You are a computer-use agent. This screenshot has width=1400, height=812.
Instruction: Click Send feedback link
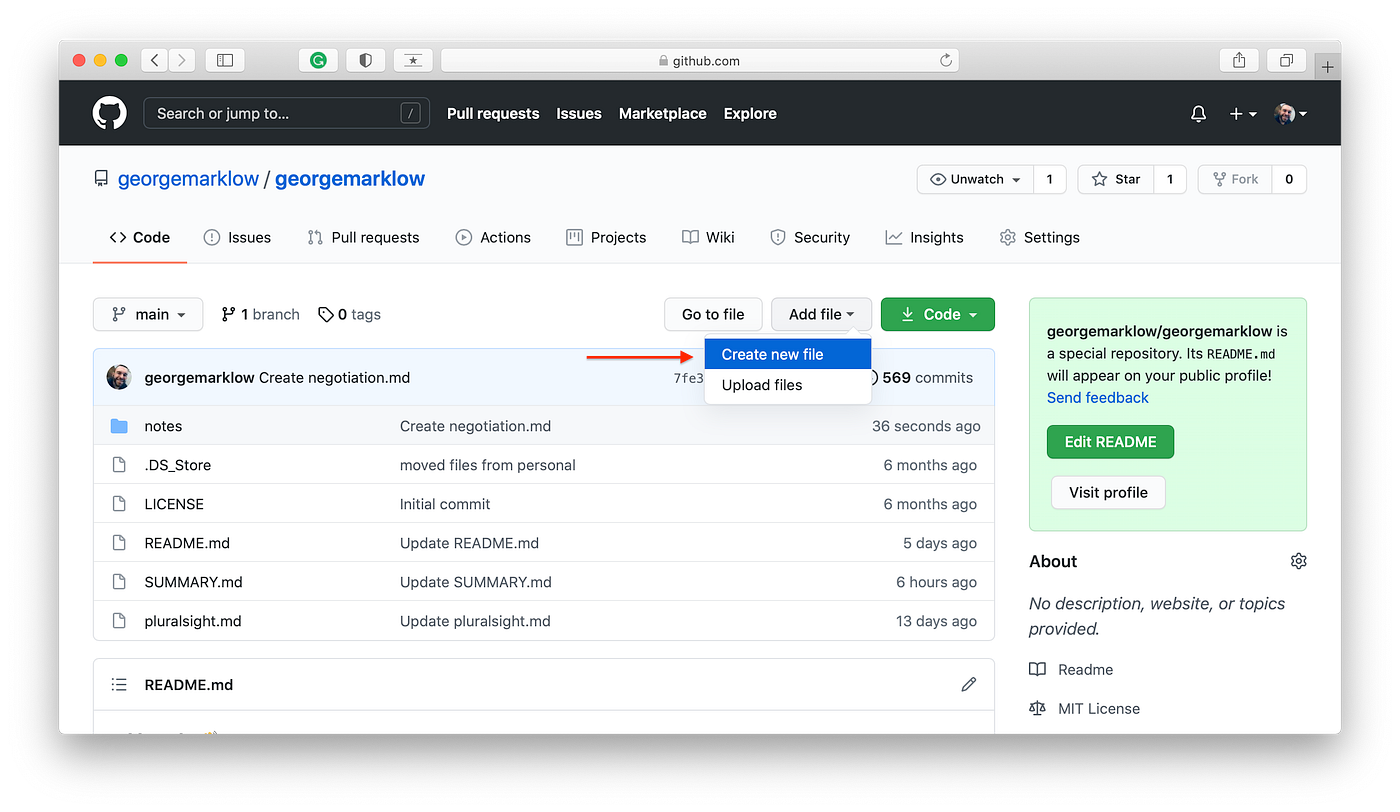1098,398
